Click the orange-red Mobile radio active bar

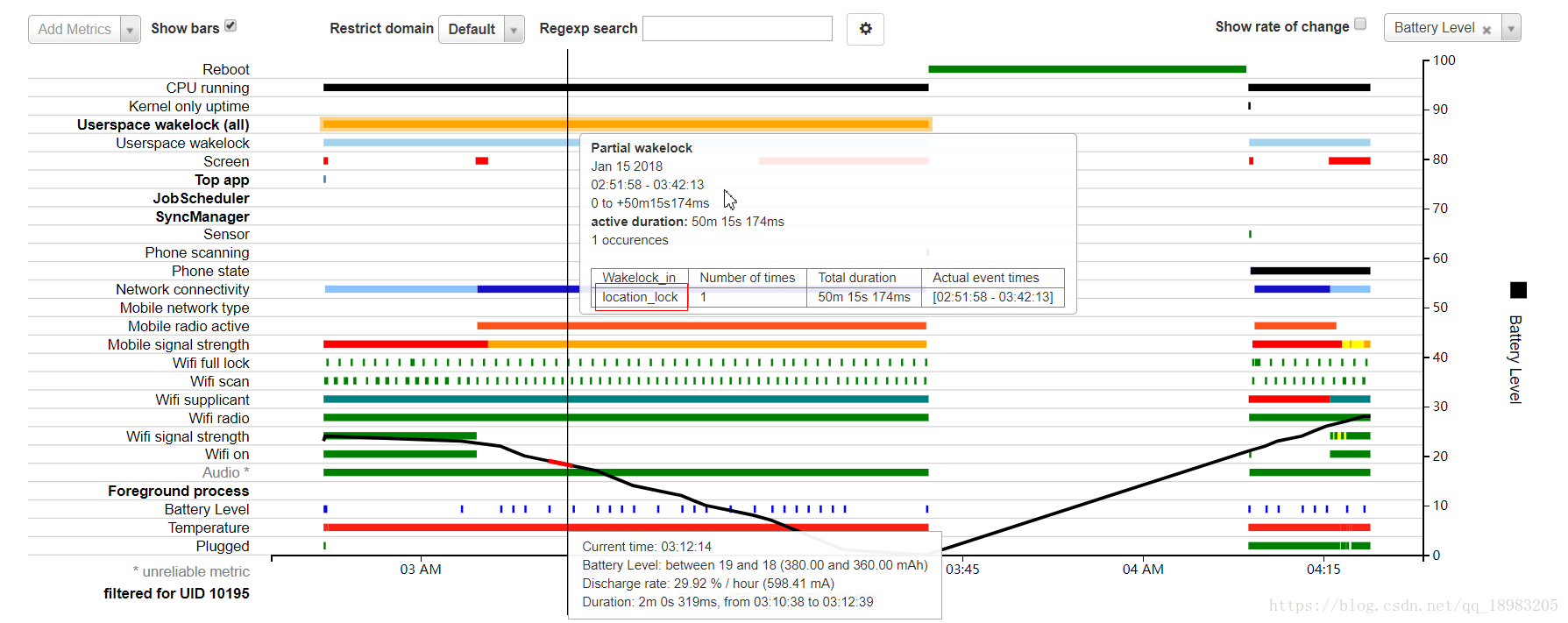[701, 326]
